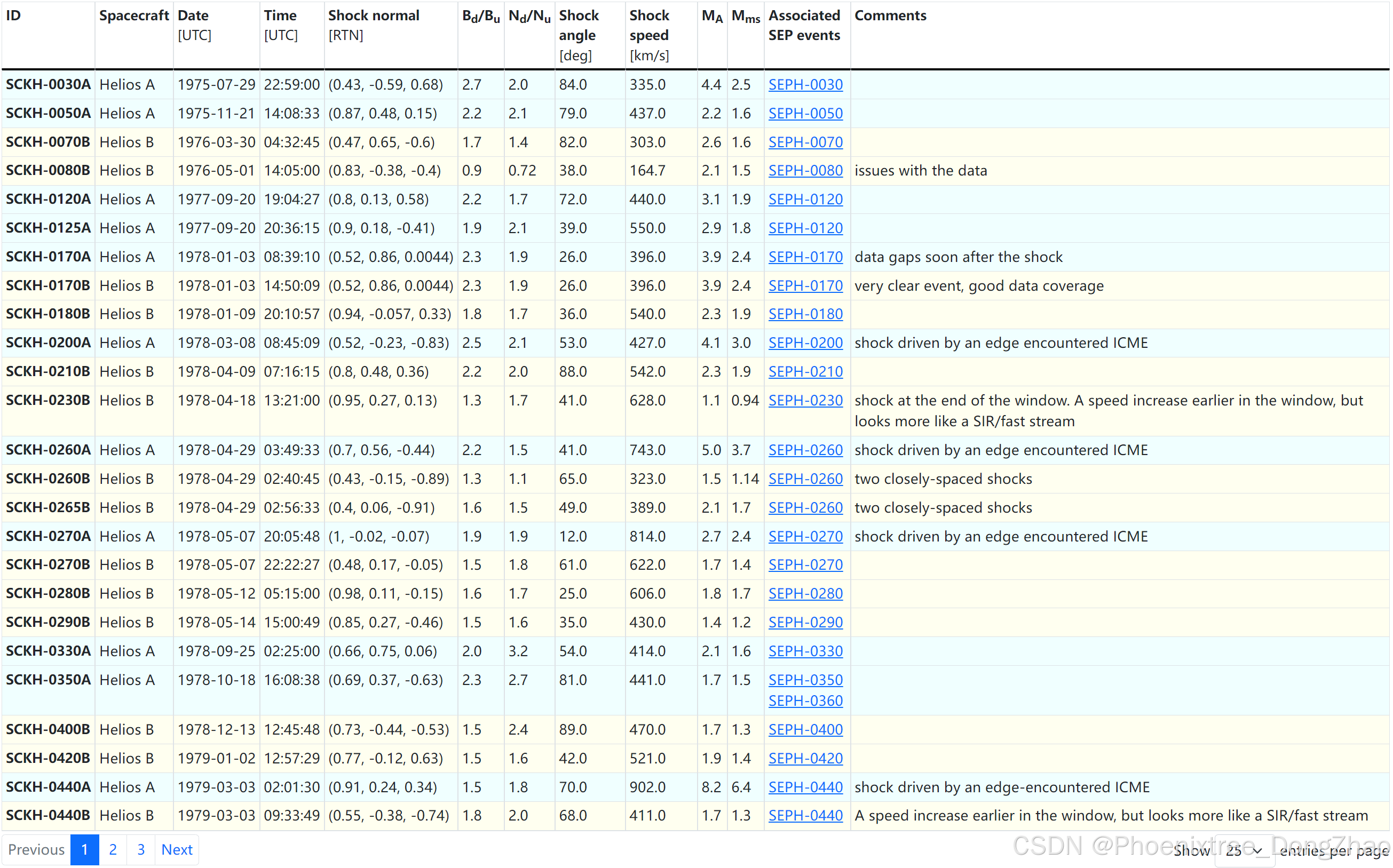Sort by Spacecraft column header
This screenshot has width=1393, height=868.
(134, 15)
